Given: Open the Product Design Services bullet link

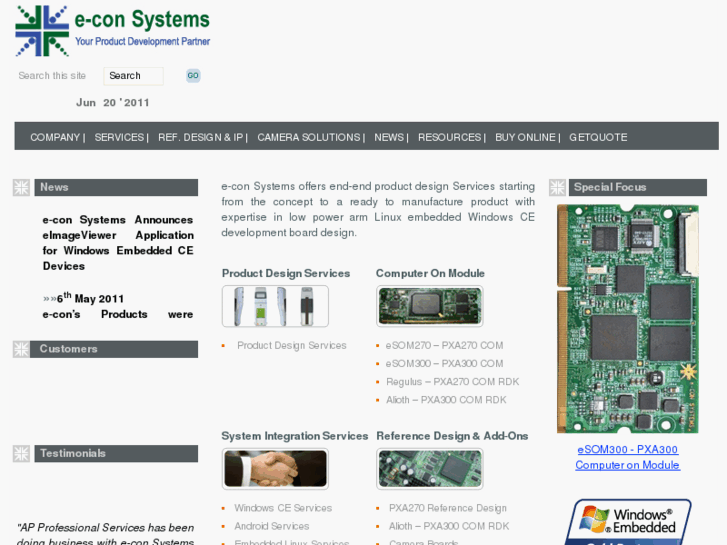Looking at the screenshot, I should coord(292,346).
